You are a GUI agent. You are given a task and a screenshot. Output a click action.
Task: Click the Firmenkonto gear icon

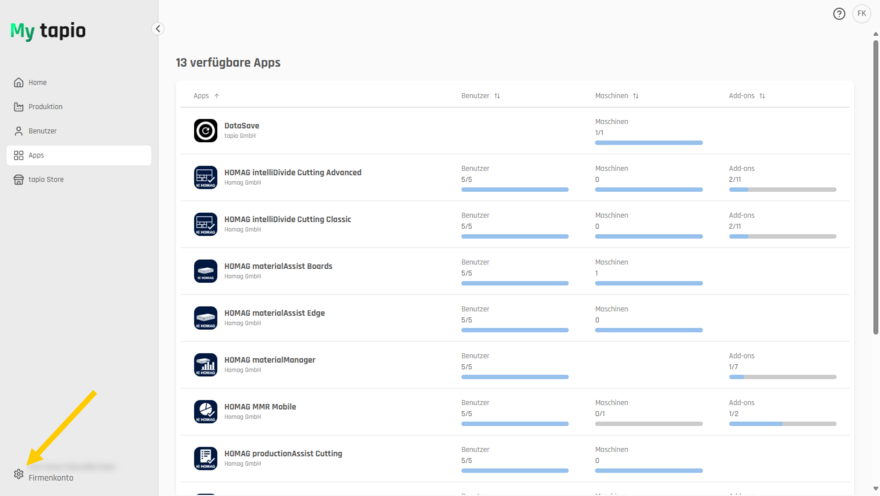19,474
